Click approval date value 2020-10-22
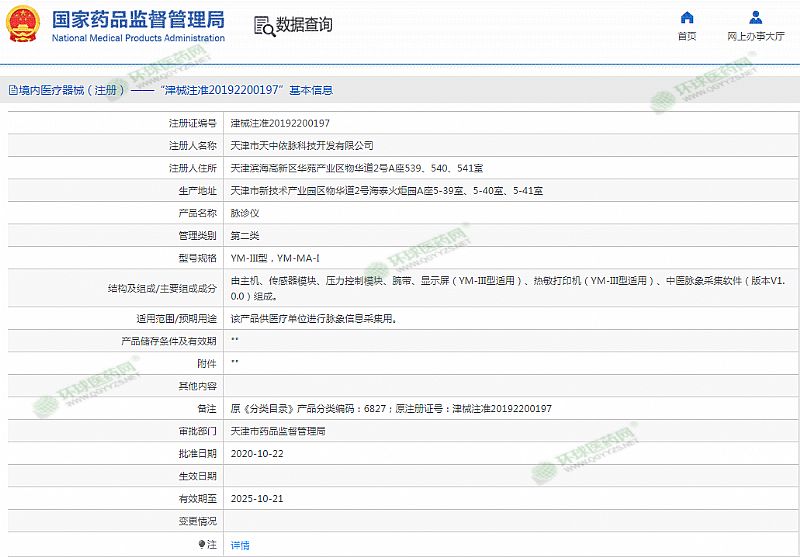 (258, 453)
